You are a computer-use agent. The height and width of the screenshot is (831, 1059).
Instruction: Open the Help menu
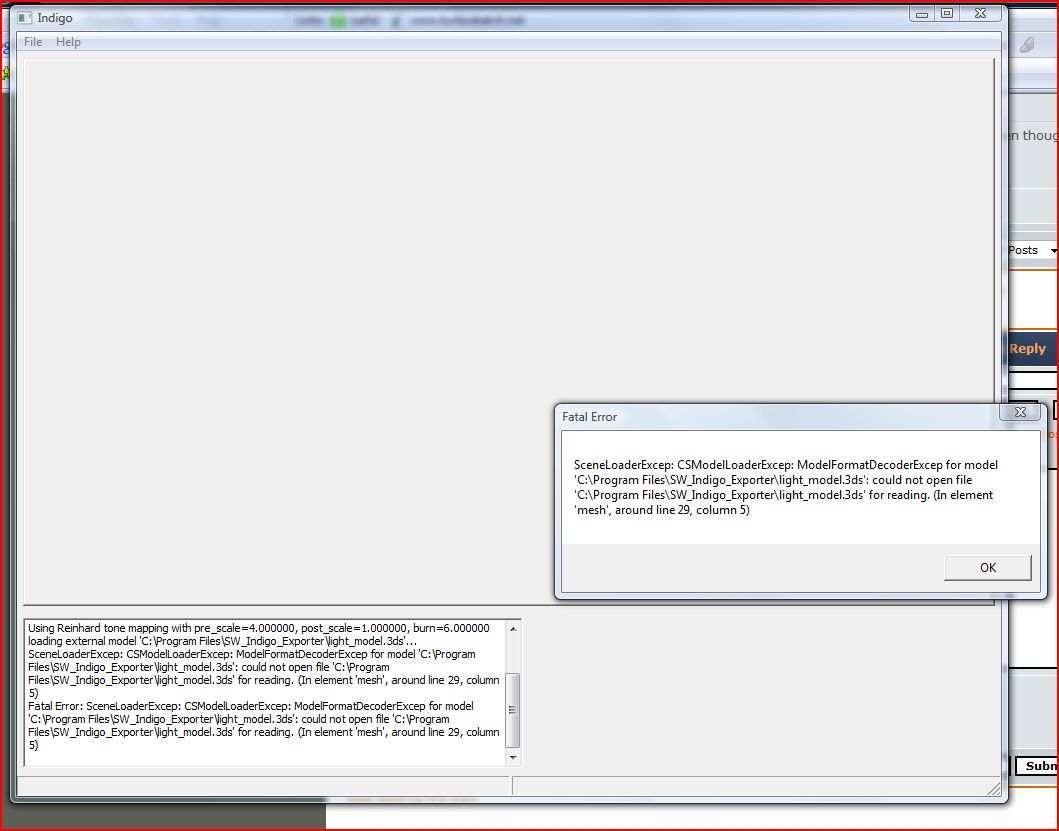(x=68, y=42)
